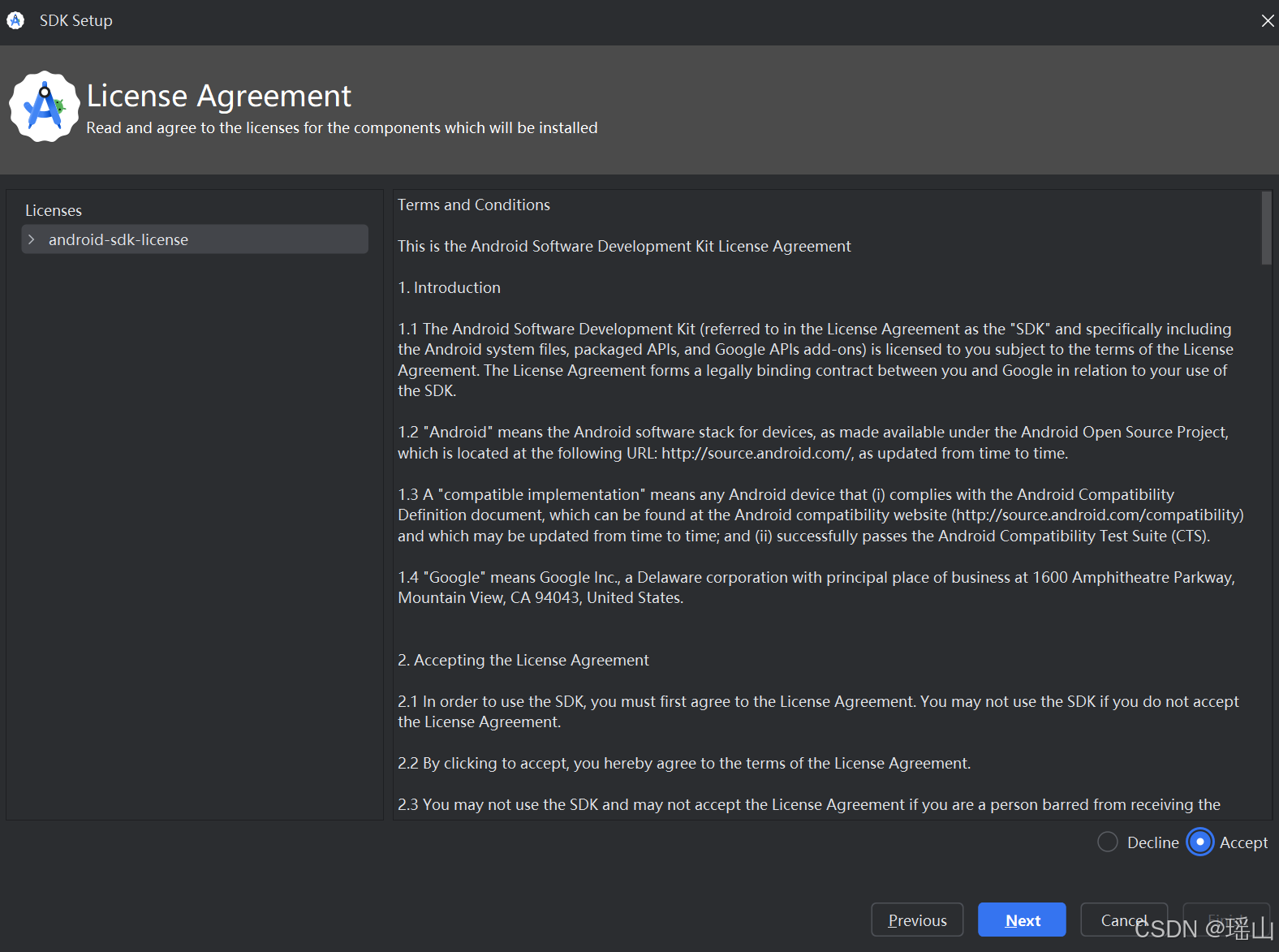Click paragraph 1.4 defining Google
This screenshot has width=1279, height=952.
pos(816,588)
